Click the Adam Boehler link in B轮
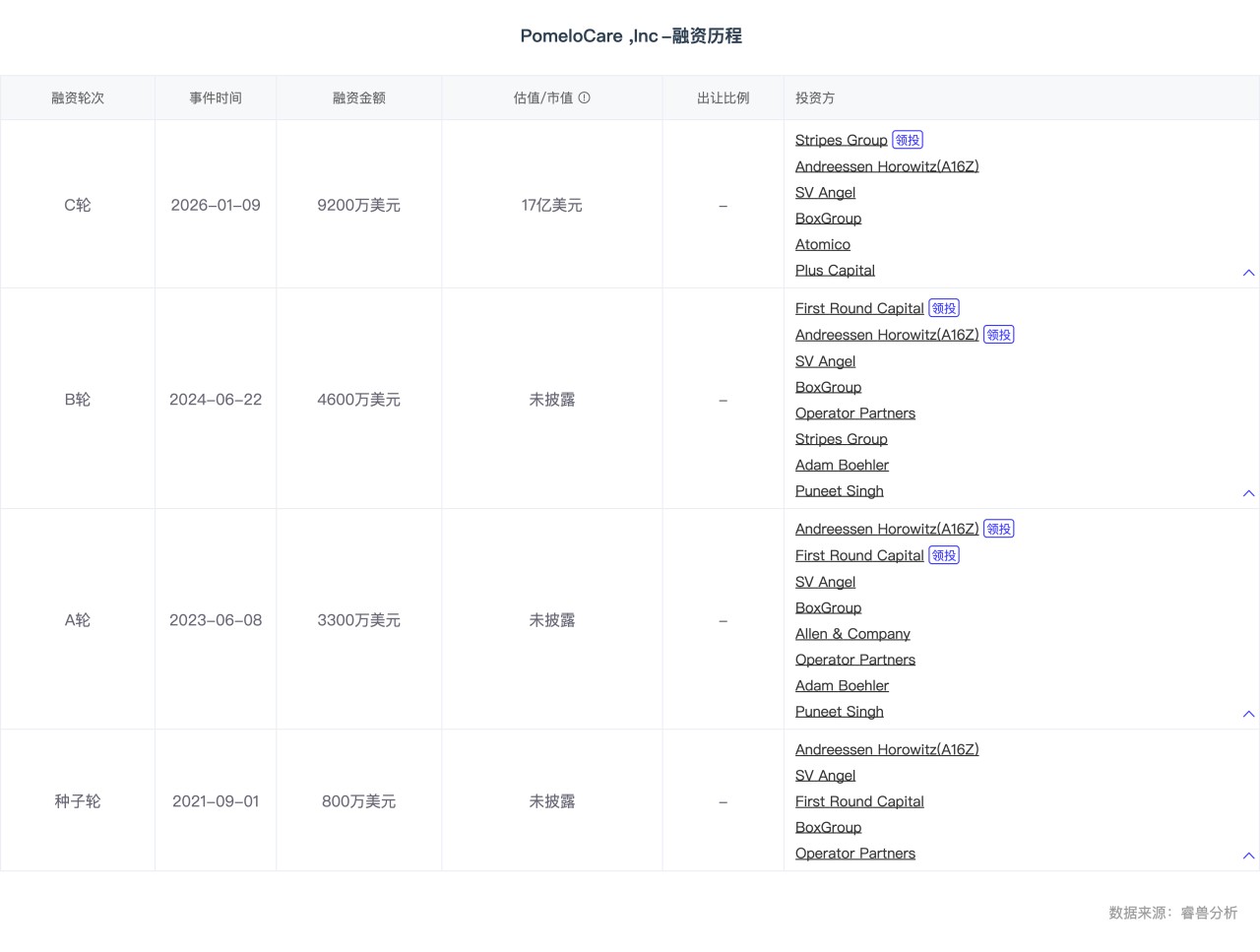The width and height of the screenshot is (1260, 952). pos(842,465)
